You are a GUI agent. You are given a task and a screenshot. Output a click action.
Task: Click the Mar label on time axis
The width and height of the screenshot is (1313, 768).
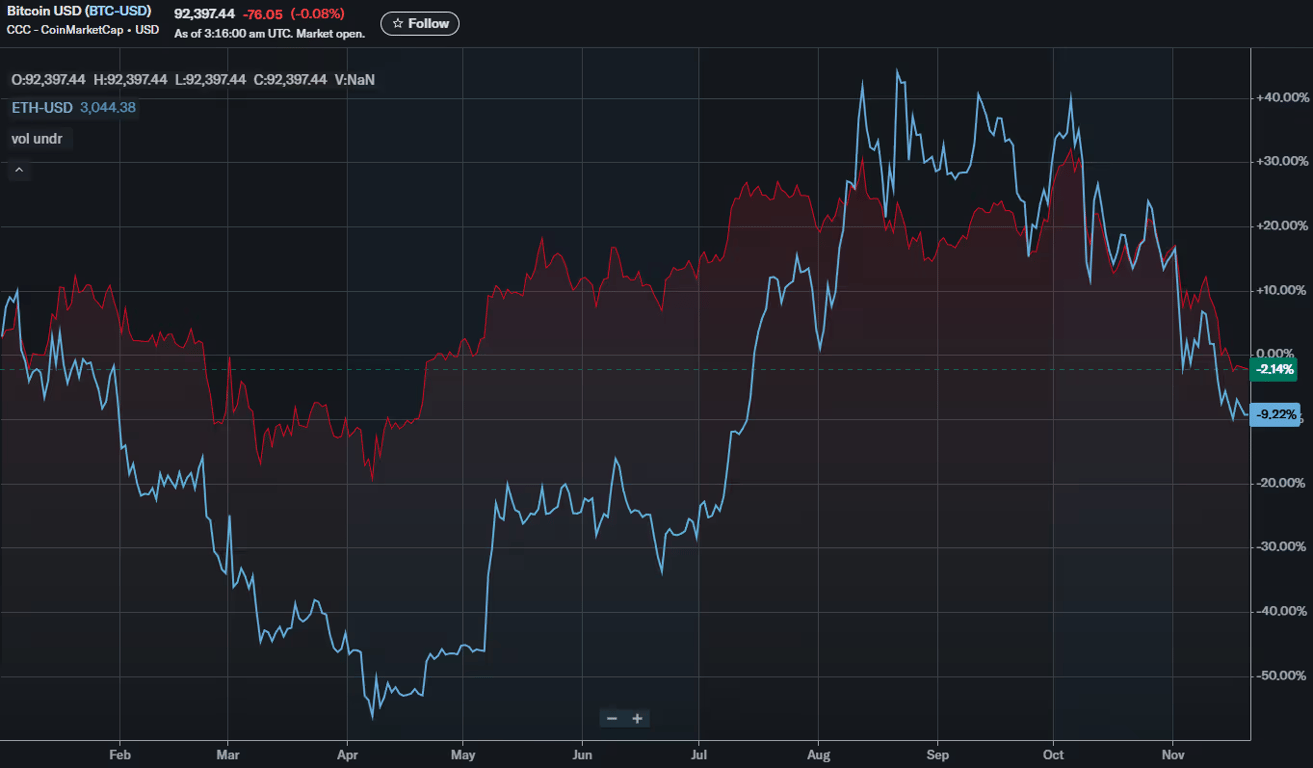click(x=228, y=753)
